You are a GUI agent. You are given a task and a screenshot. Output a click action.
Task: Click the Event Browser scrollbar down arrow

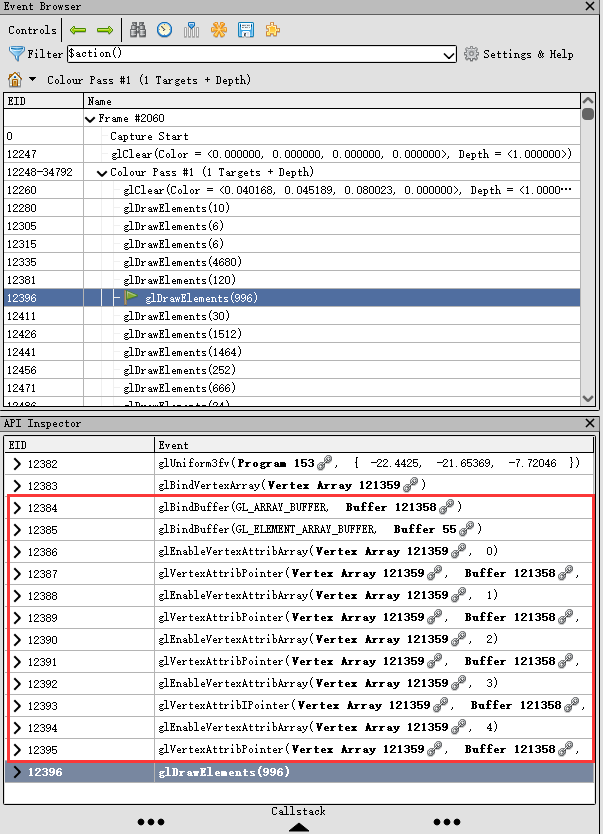pyautogui.click(x=588, y=398)
